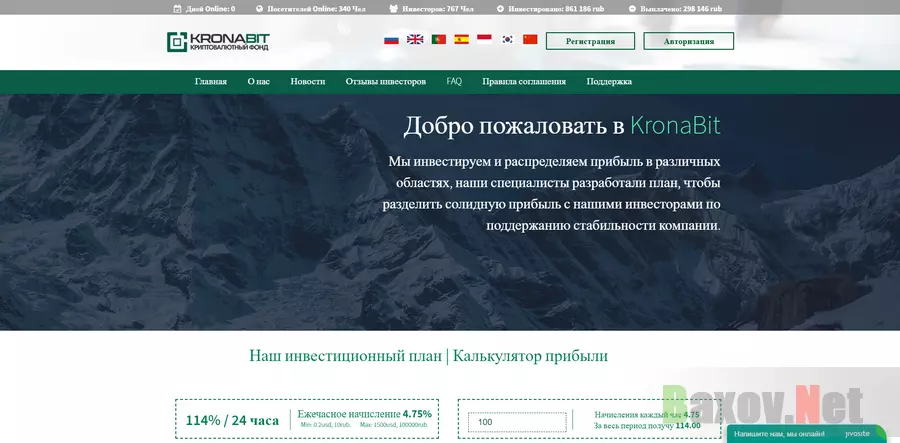Image resolution: width=900 pixels, height=443 pixels.
Task: Click the За весь период получу 114.00 text
Action: pos(647,426)
